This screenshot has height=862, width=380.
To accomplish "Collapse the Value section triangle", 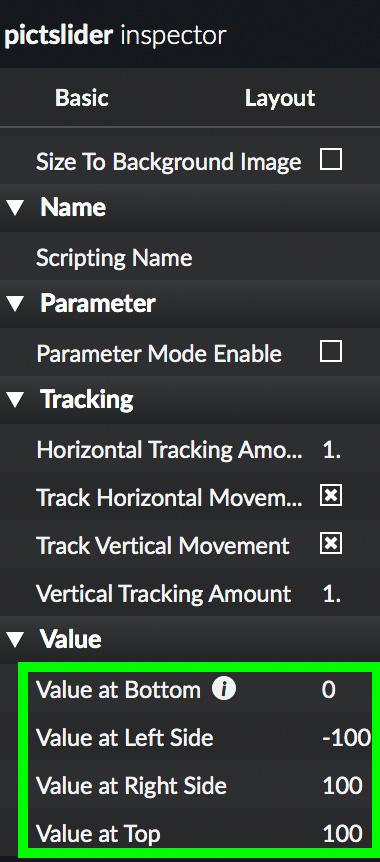I will tap(15, 639).
